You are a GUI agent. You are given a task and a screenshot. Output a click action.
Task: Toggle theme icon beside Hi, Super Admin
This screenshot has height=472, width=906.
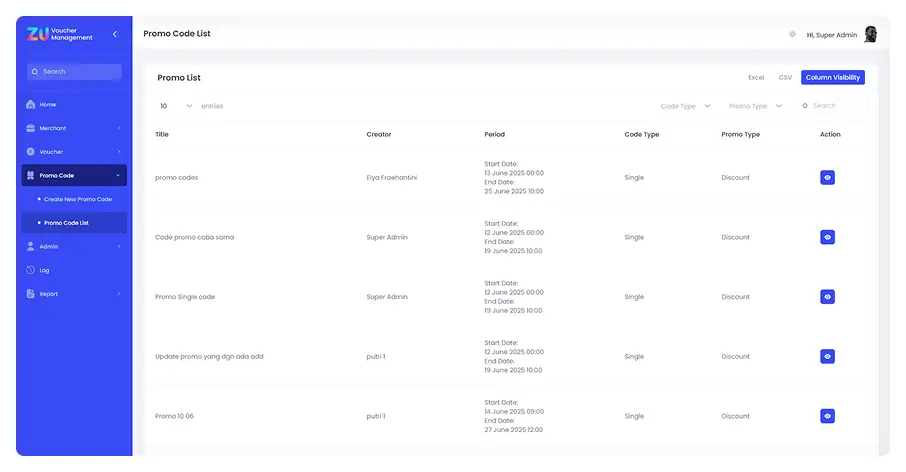pos(792,34)
